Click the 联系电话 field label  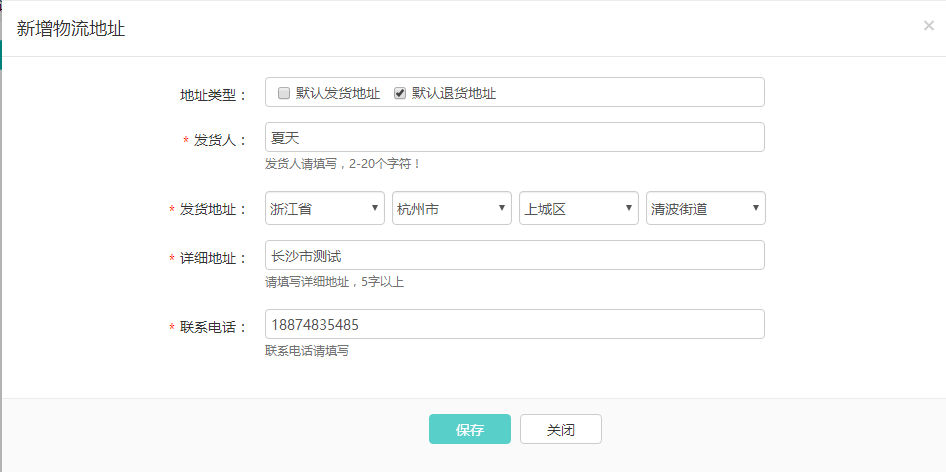click(x=212, y=328)
